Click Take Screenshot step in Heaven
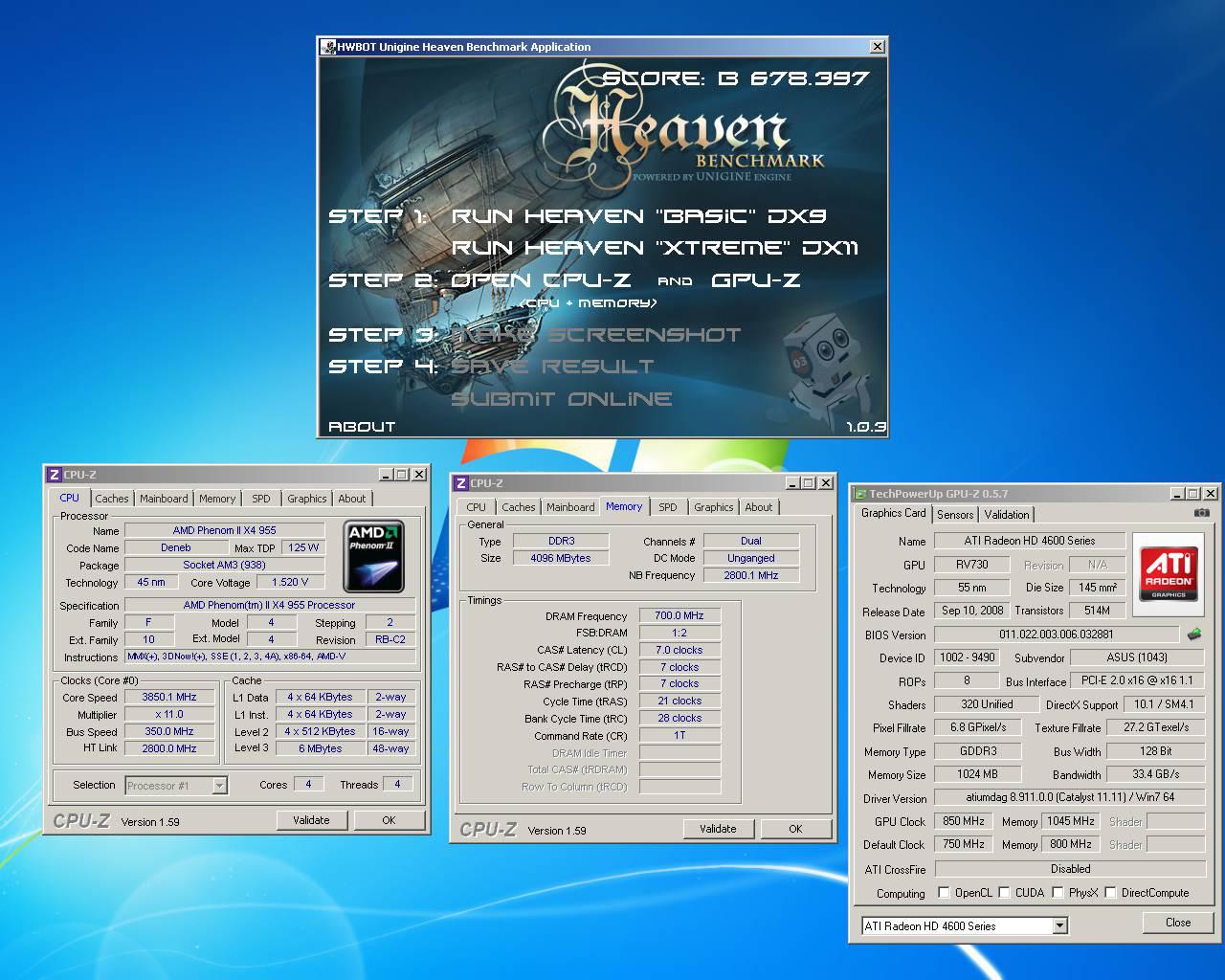The width and height of the screenshot is (1225, 980). 595,335
